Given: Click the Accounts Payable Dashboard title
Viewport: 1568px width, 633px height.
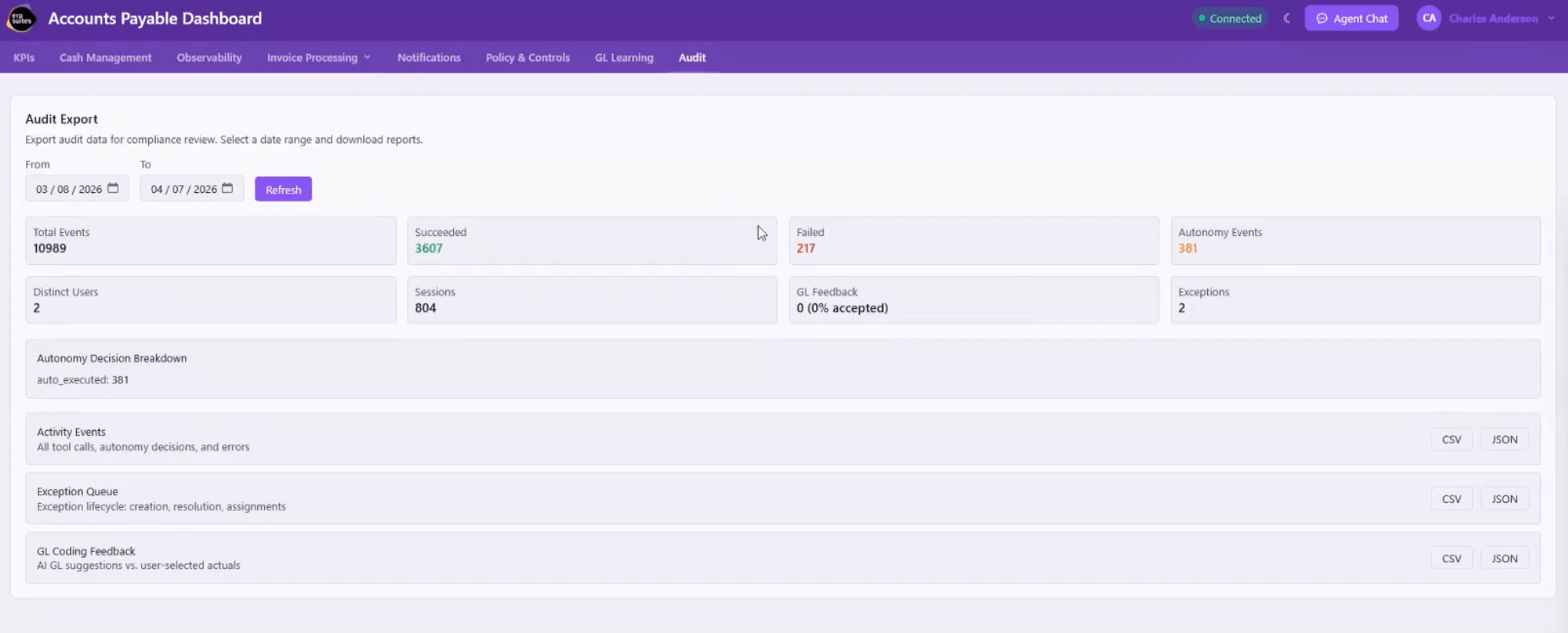Looking at the screenshot, I should [x=155, y=18].
